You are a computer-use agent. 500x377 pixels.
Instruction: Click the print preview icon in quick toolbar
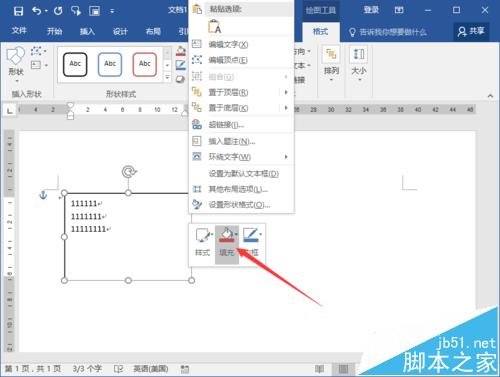(95, 11)
